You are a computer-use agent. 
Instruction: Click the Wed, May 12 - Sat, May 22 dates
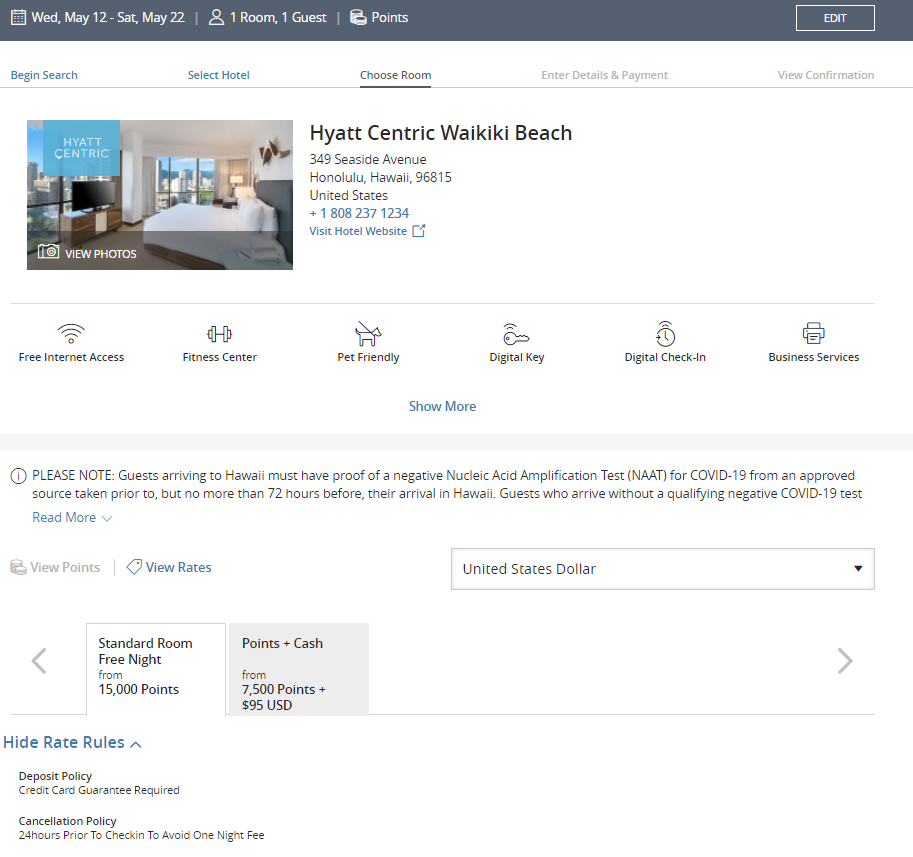108,17
